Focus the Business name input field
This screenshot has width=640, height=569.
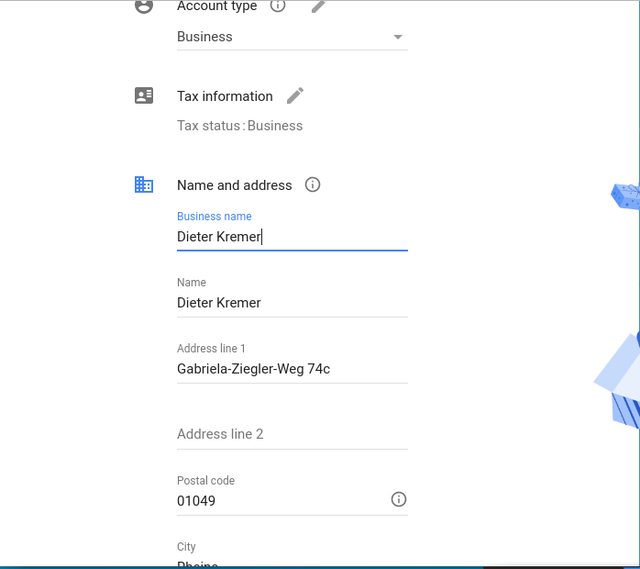290,237
